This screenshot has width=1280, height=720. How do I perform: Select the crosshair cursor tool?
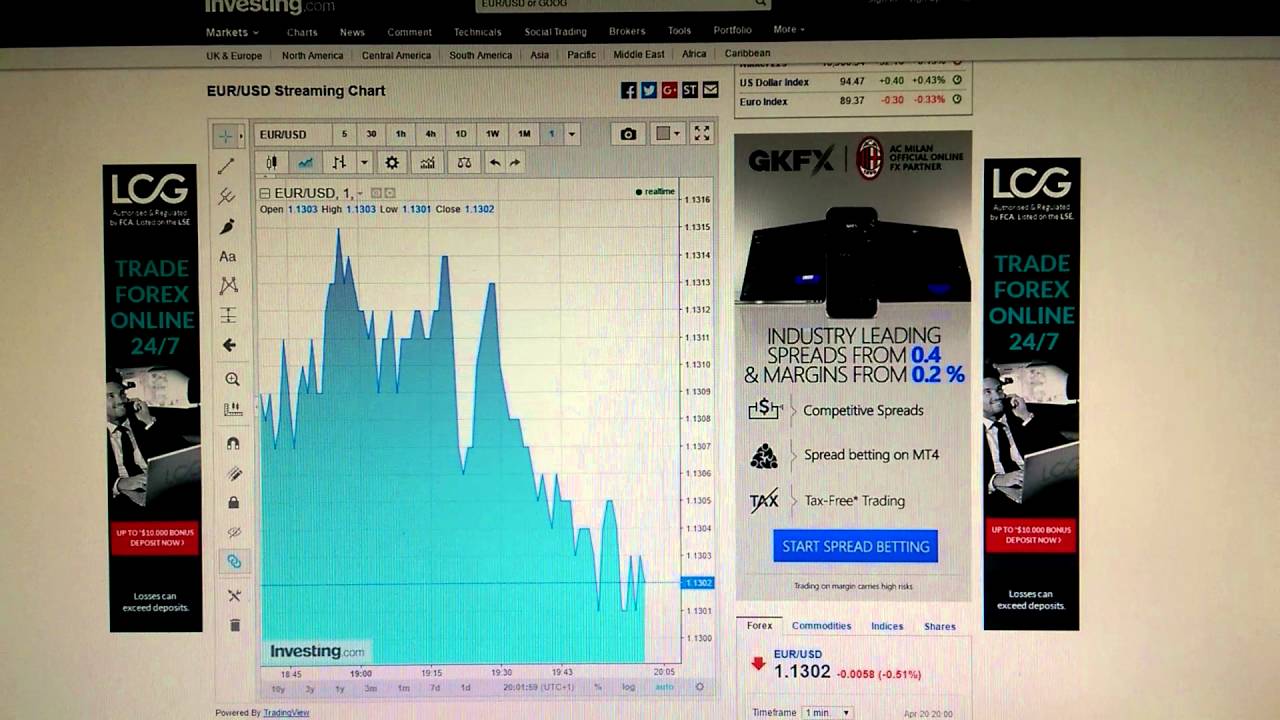click(x=226, y=135)
